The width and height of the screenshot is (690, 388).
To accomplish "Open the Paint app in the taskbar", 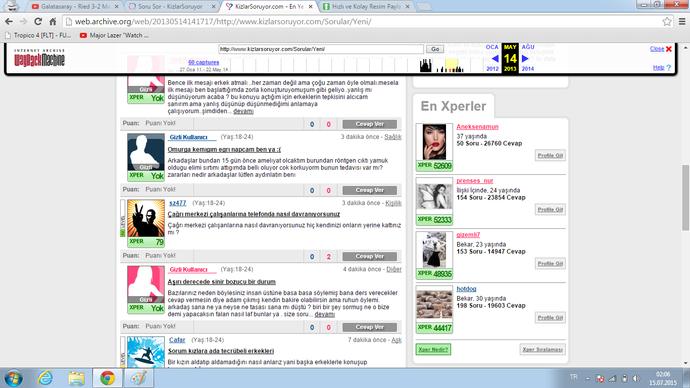I will 139,378.
